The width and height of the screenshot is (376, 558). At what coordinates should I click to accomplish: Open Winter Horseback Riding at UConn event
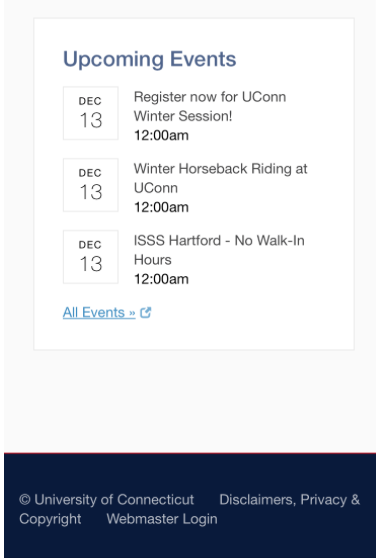tap(221, 178)
